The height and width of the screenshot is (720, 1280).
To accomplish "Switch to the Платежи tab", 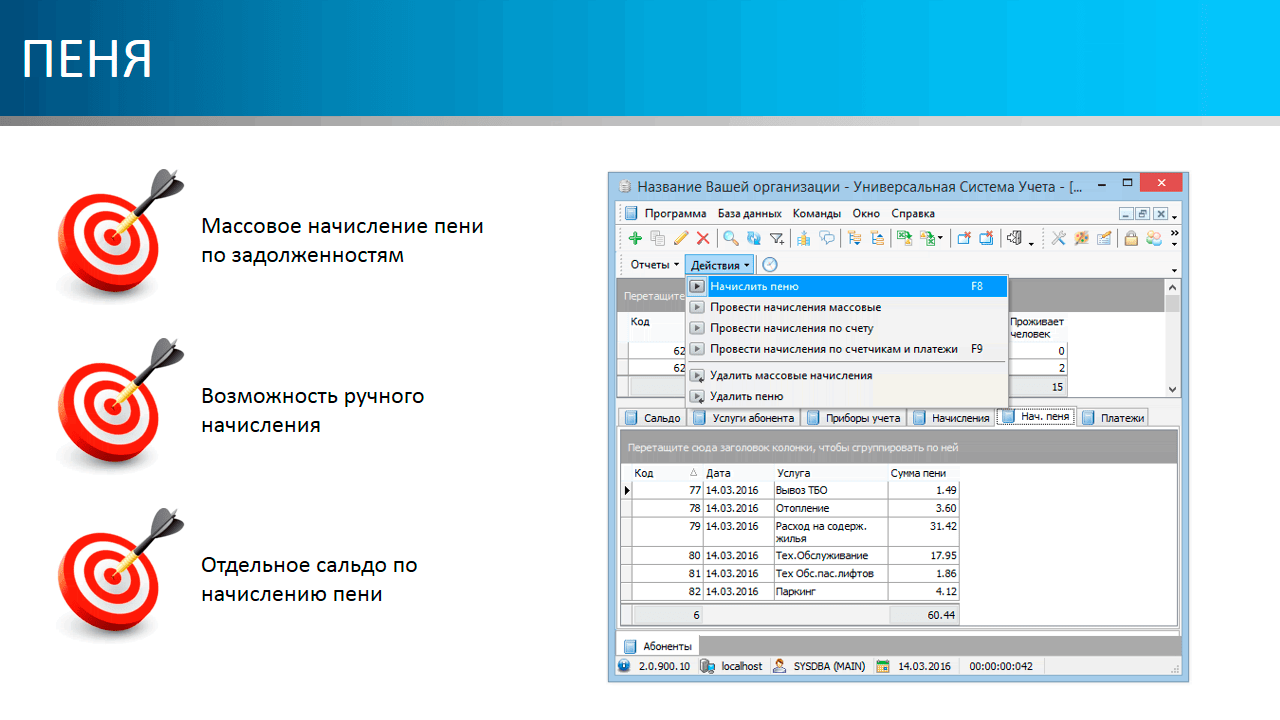I will pos(1112,418).
